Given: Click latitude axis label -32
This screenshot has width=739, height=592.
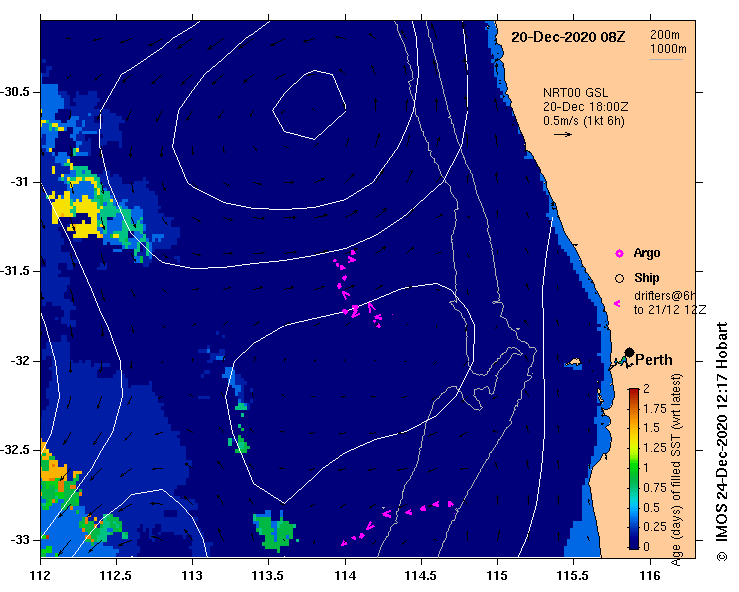Looking at the screenshot, I should tap(19, 361).
